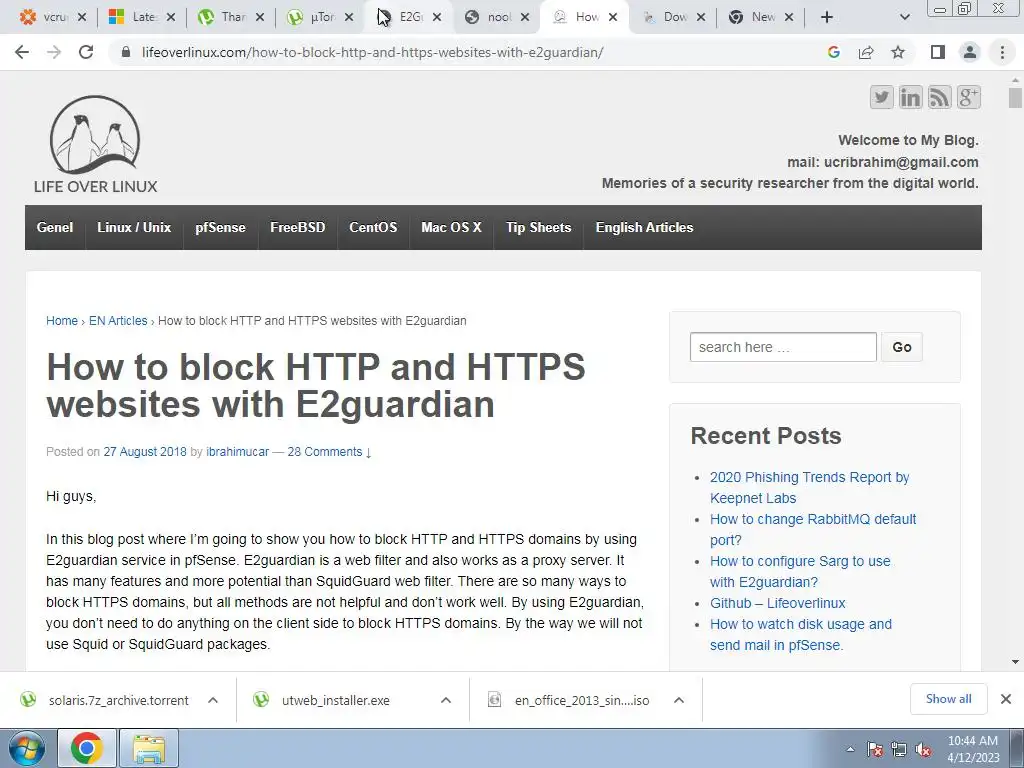Bookmark this page with the star
The image size is (1024, 768).
tap(898, 52)
